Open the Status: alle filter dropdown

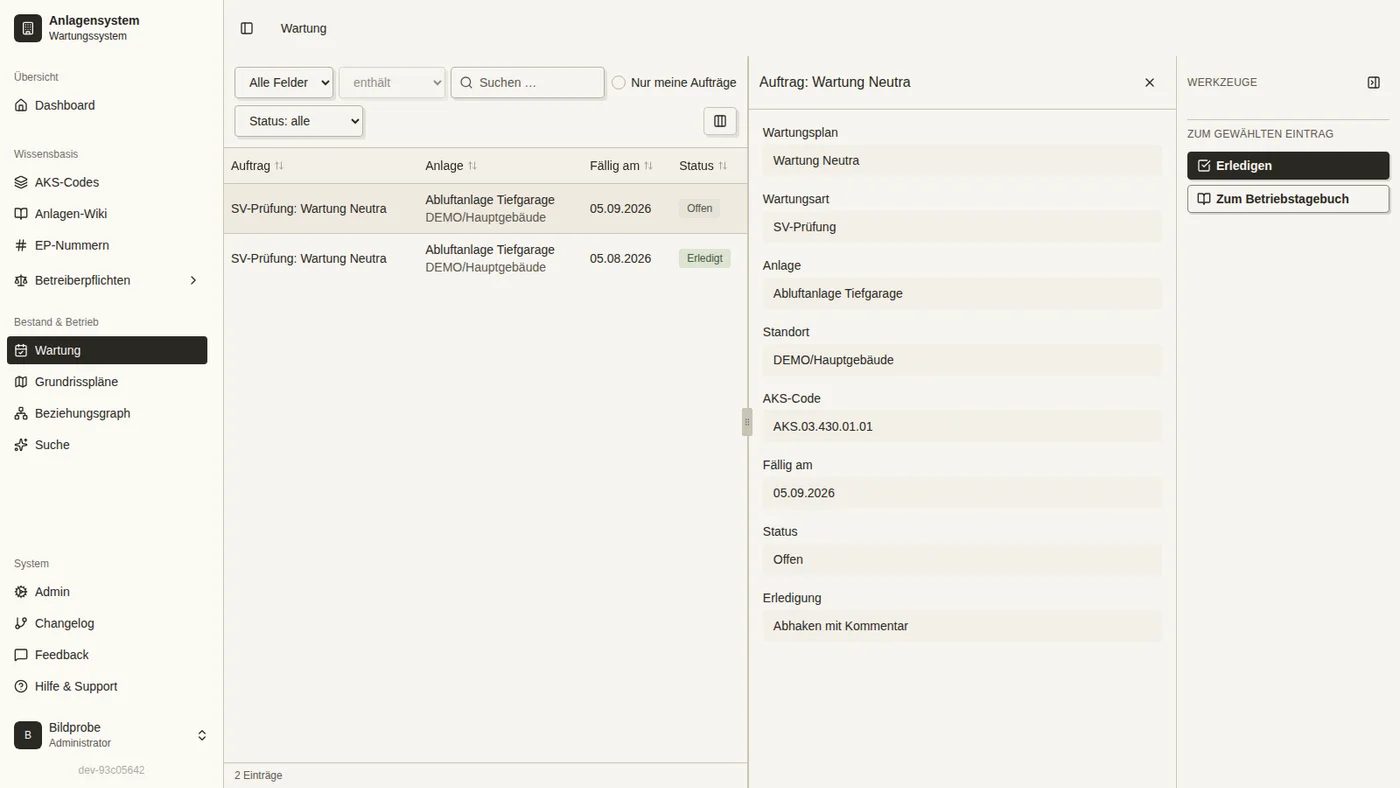pyautogui.click(x=299, y=121)
